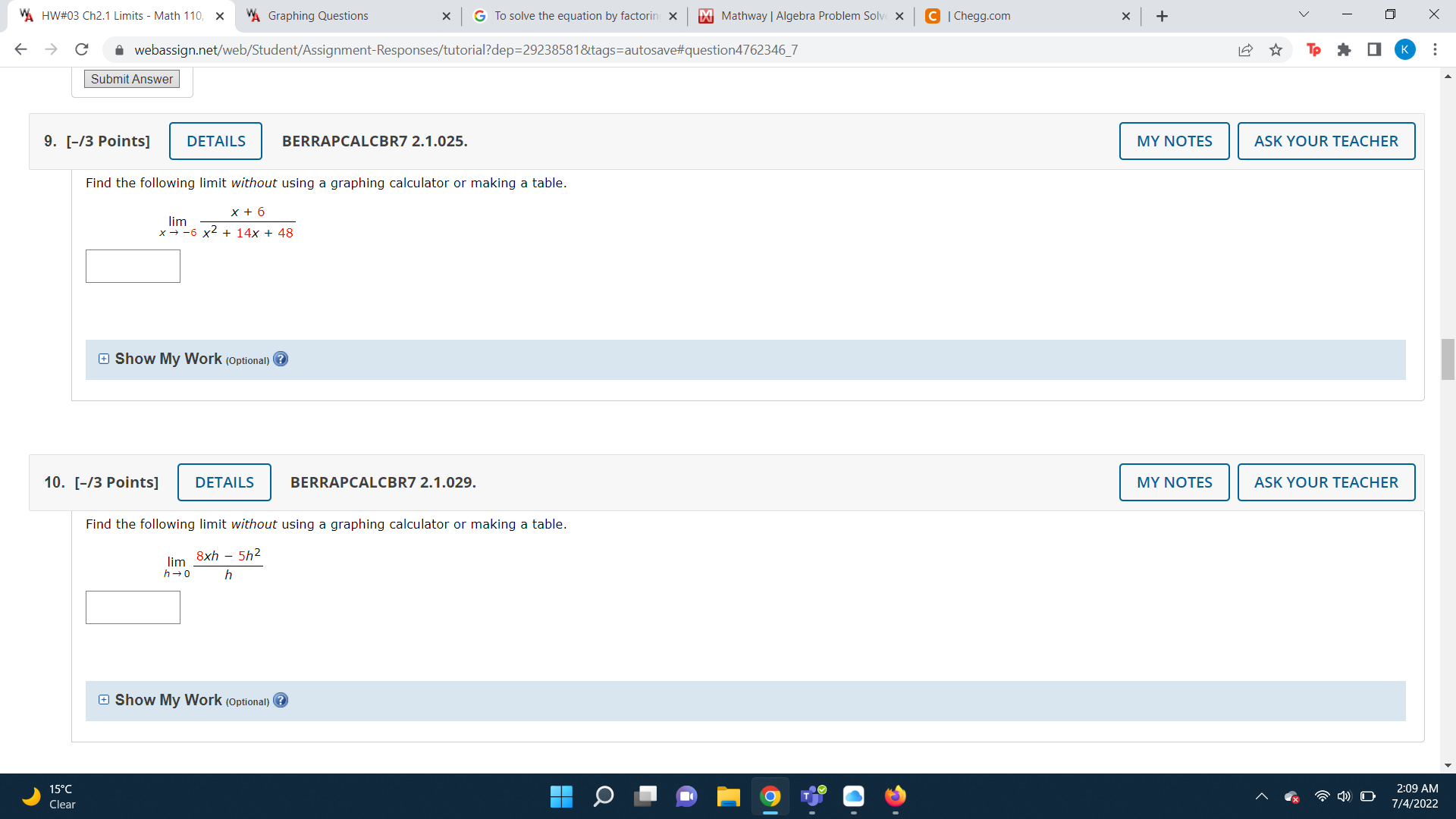Reload the page with the refresh icon

(x=82, y=50)
